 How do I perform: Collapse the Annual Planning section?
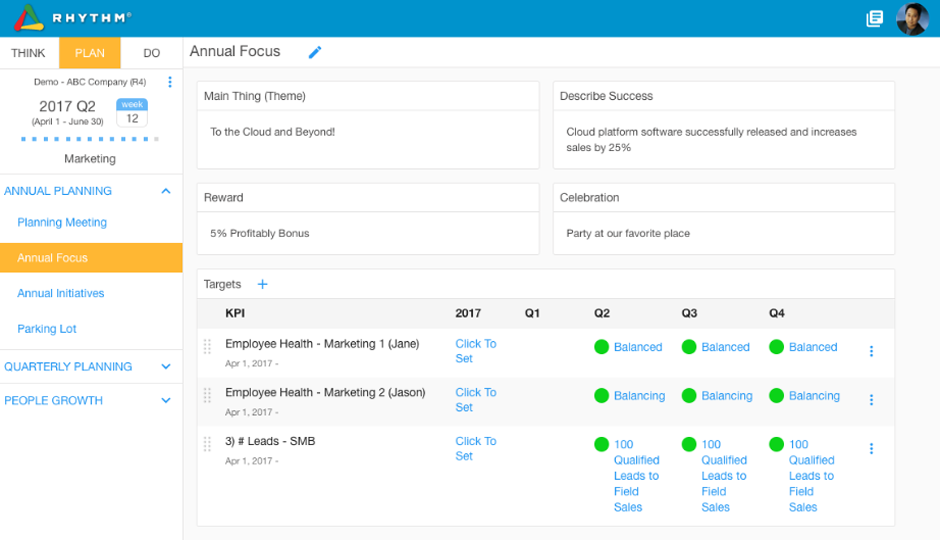(x=166, y=191)
